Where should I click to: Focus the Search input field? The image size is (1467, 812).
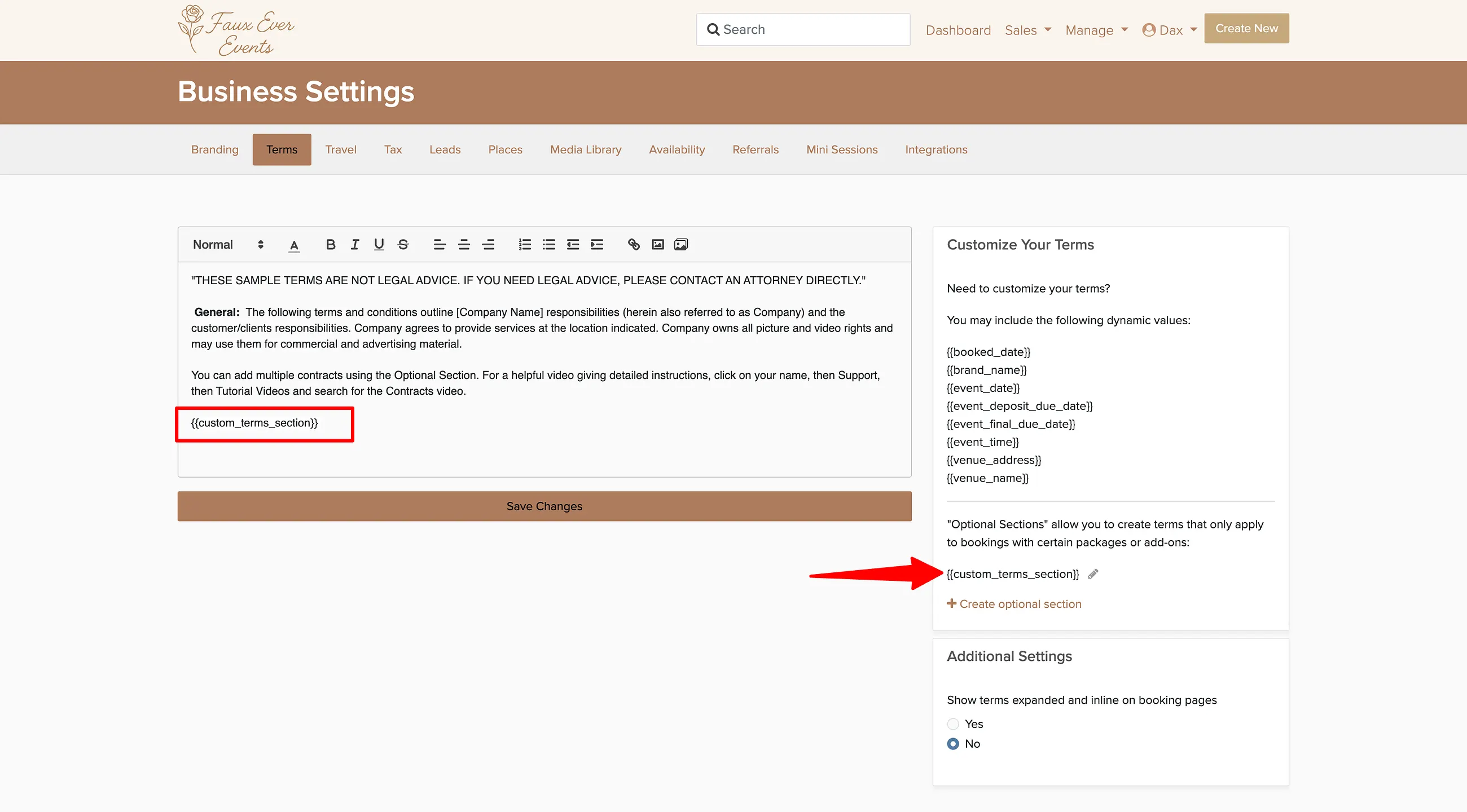pos(802,29)
